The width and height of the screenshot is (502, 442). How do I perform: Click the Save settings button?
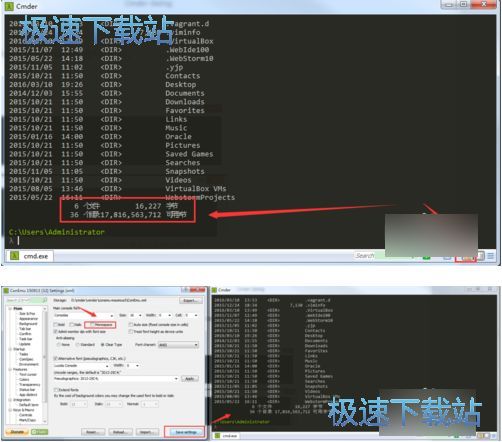tap(186, 432)
